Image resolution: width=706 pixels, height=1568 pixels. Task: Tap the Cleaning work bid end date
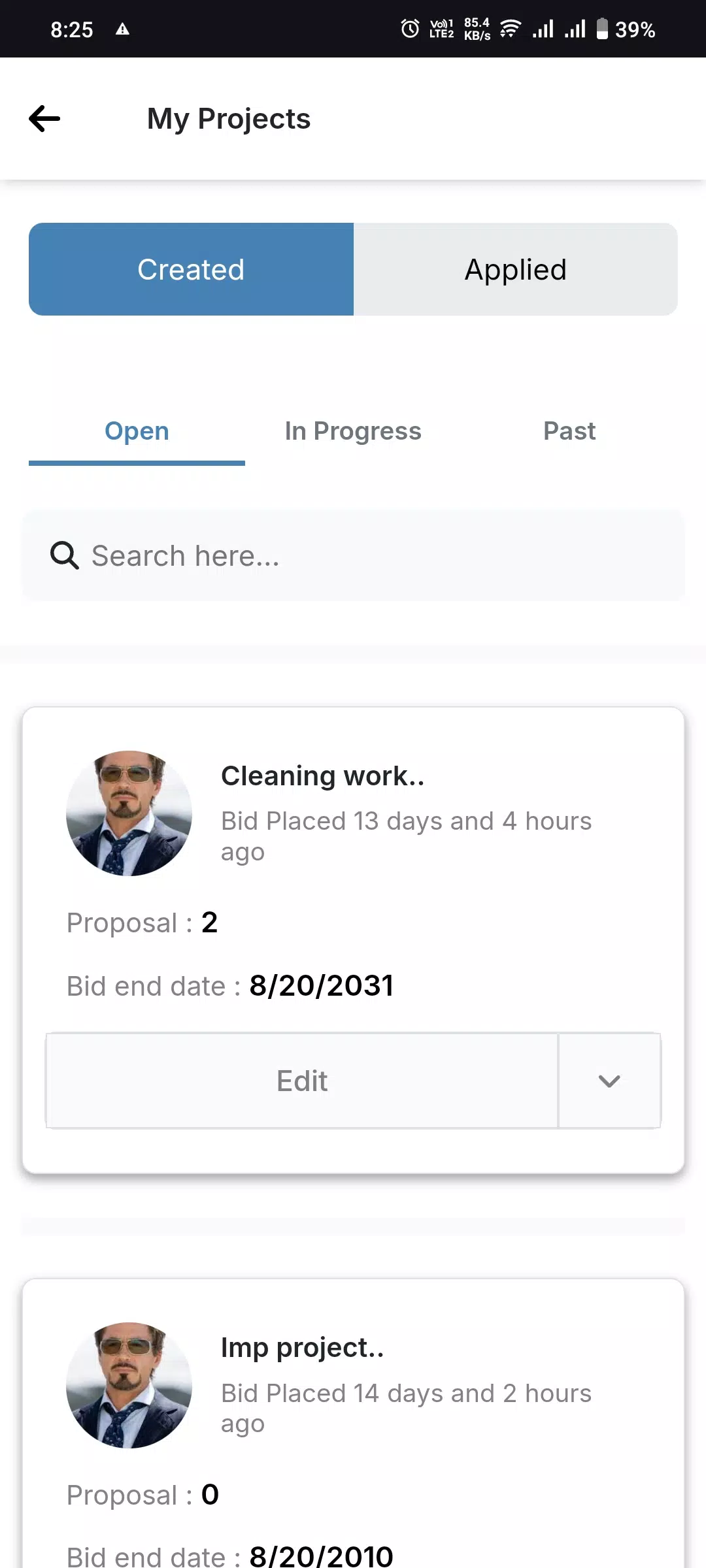tap(320, 986)
